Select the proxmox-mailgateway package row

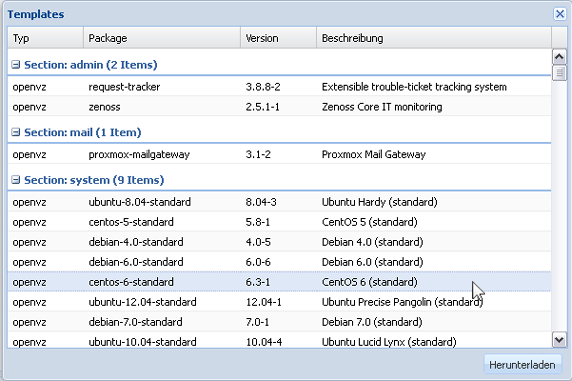[x=279, y=154]
